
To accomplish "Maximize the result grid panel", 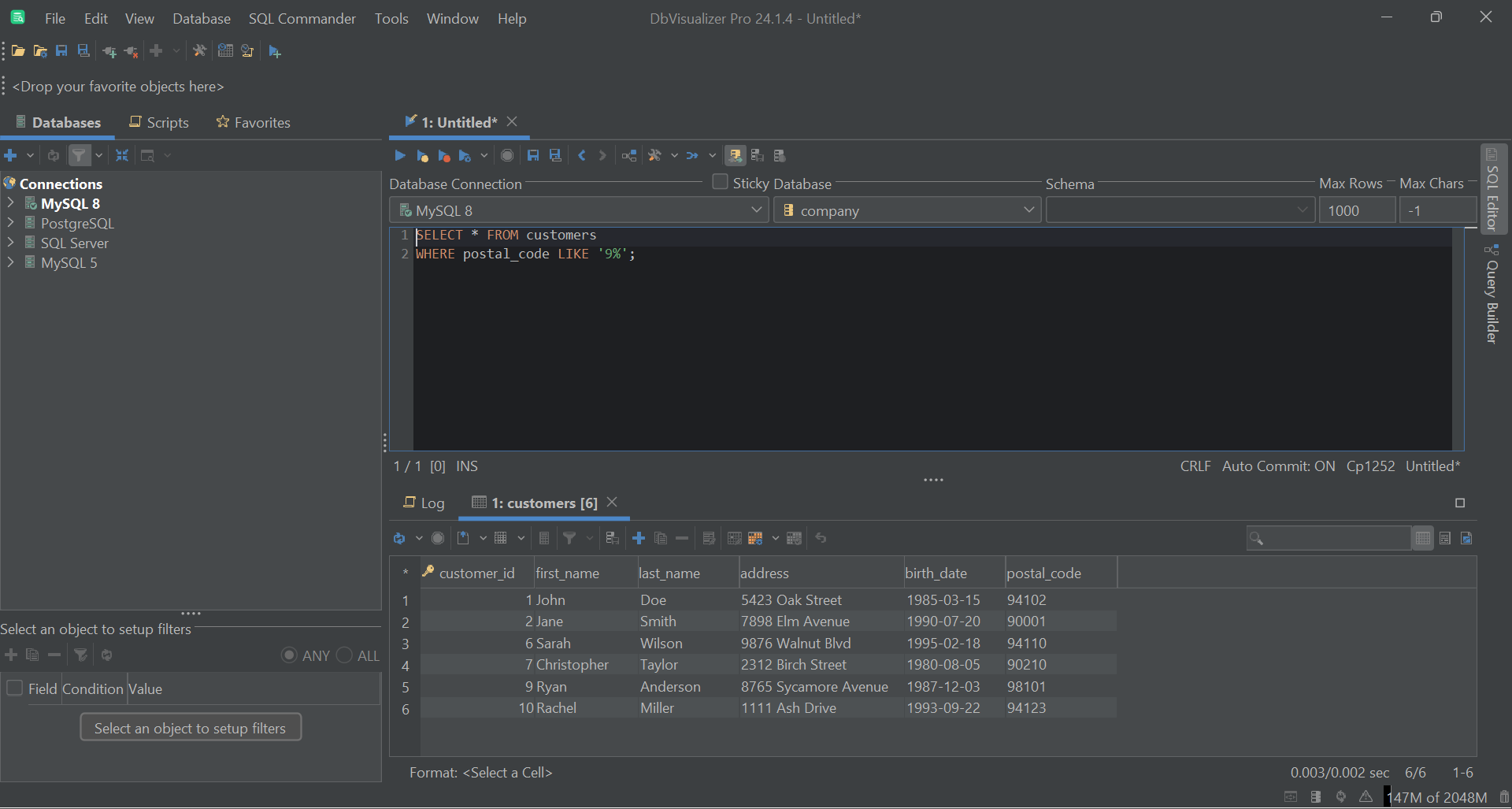I will (x=1460, y=503).
